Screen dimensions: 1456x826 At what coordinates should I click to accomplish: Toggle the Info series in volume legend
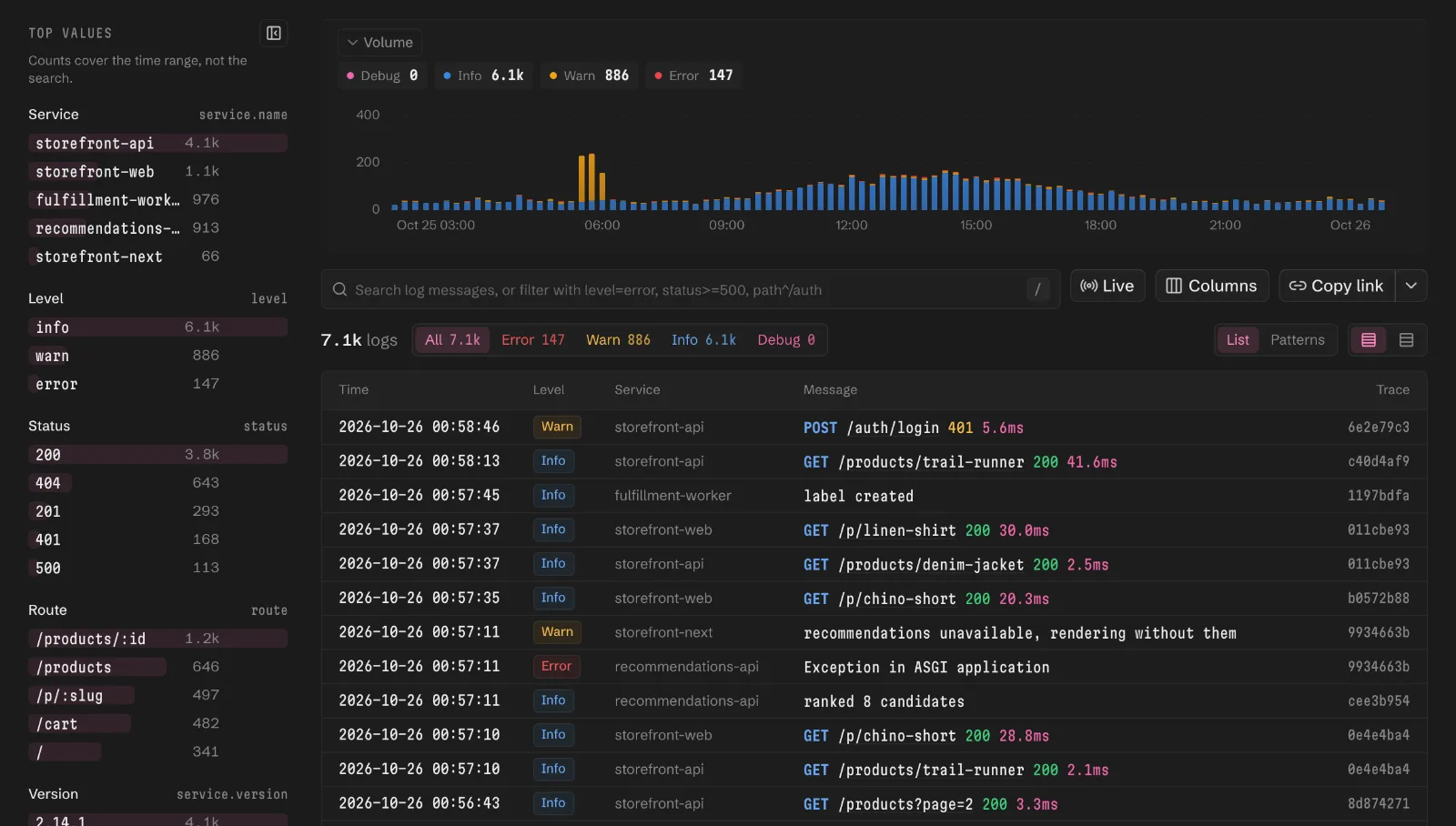(x=483, y=76)
